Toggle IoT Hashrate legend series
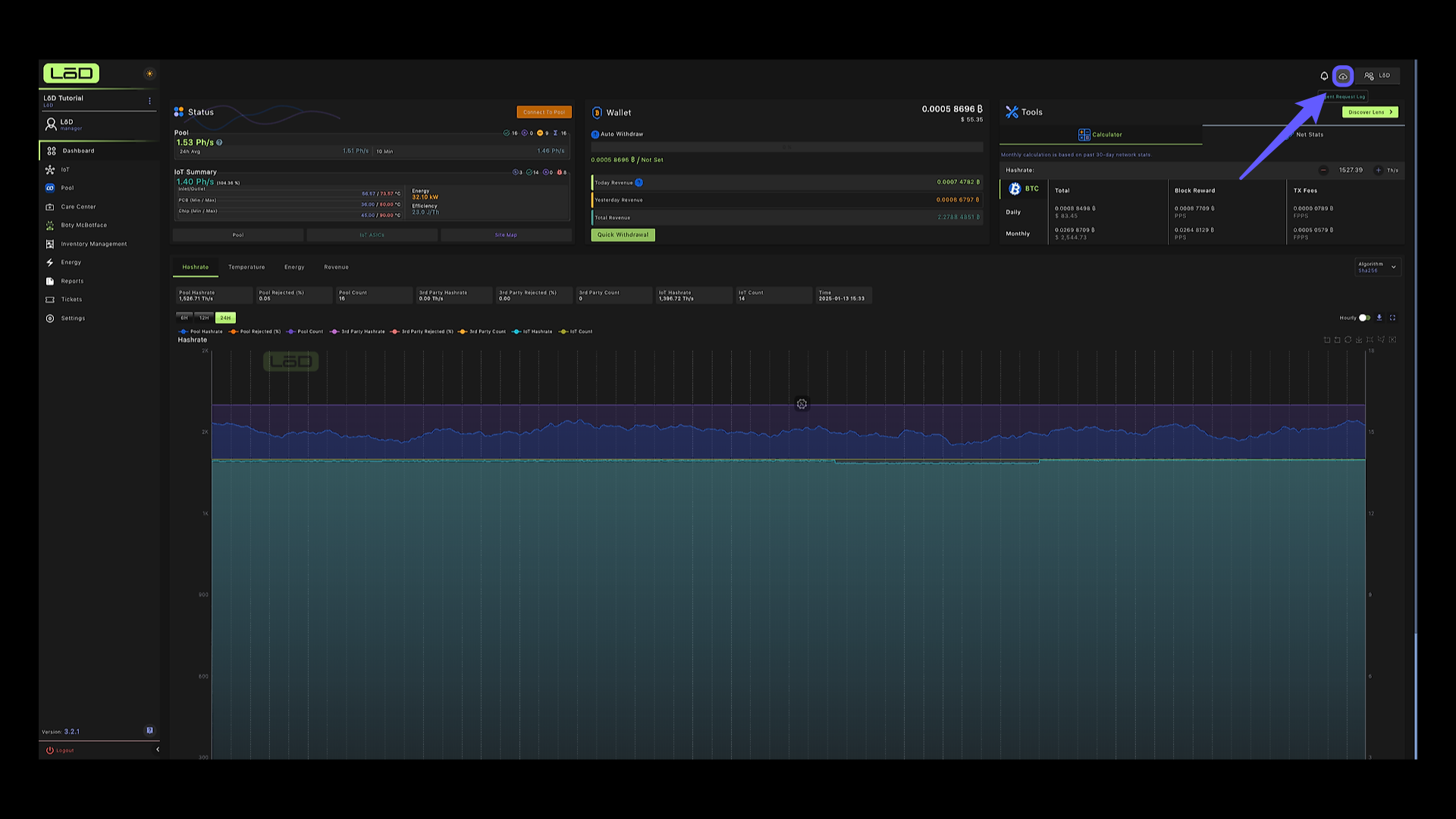 [532, 331]
